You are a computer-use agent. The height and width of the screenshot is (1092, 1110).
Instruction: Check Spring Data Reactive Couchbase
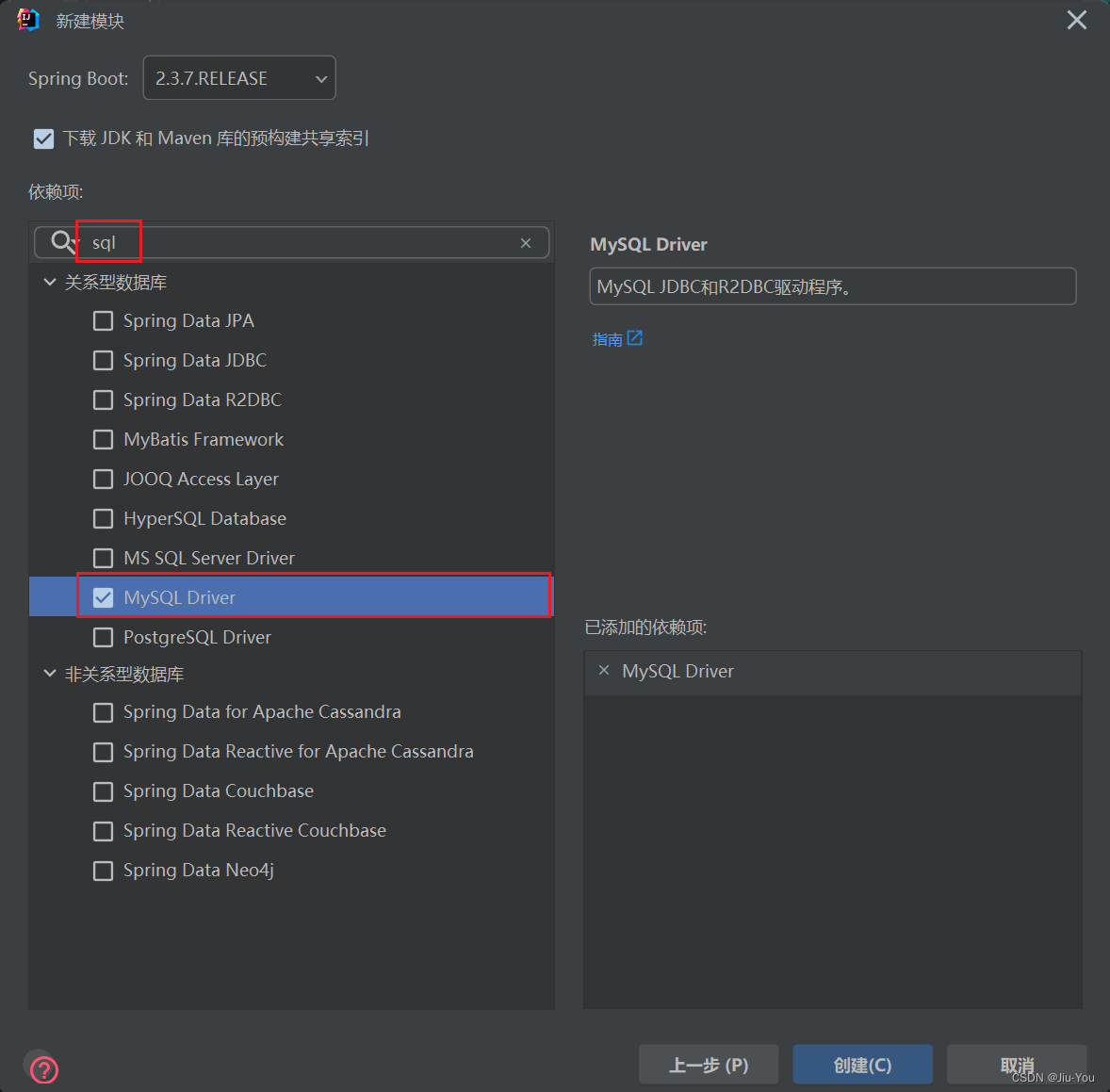tap(104, 831)
